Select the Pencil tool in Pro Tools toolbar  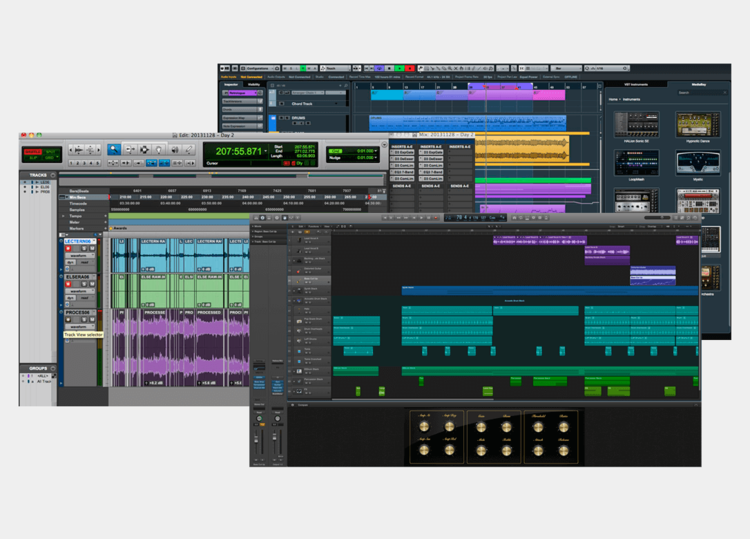189,150
